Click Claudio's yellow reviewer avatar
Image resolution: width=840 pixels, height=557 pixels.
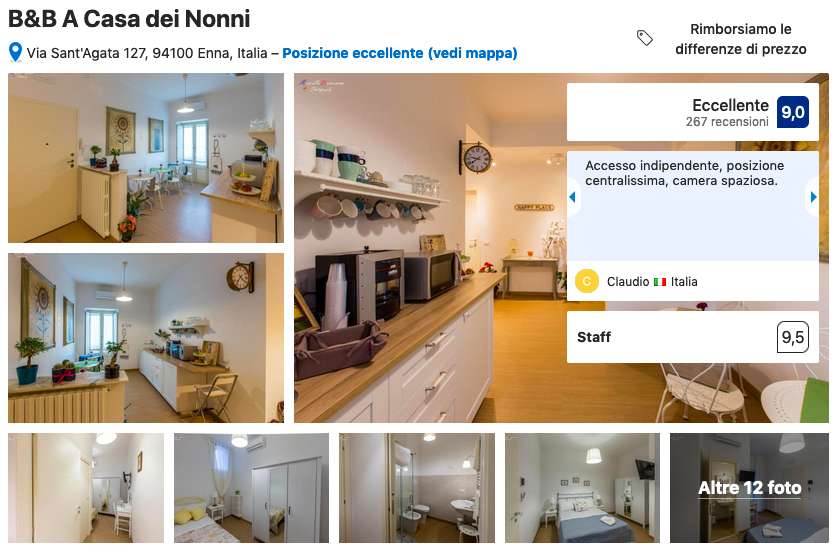click(x=587, y=281)
